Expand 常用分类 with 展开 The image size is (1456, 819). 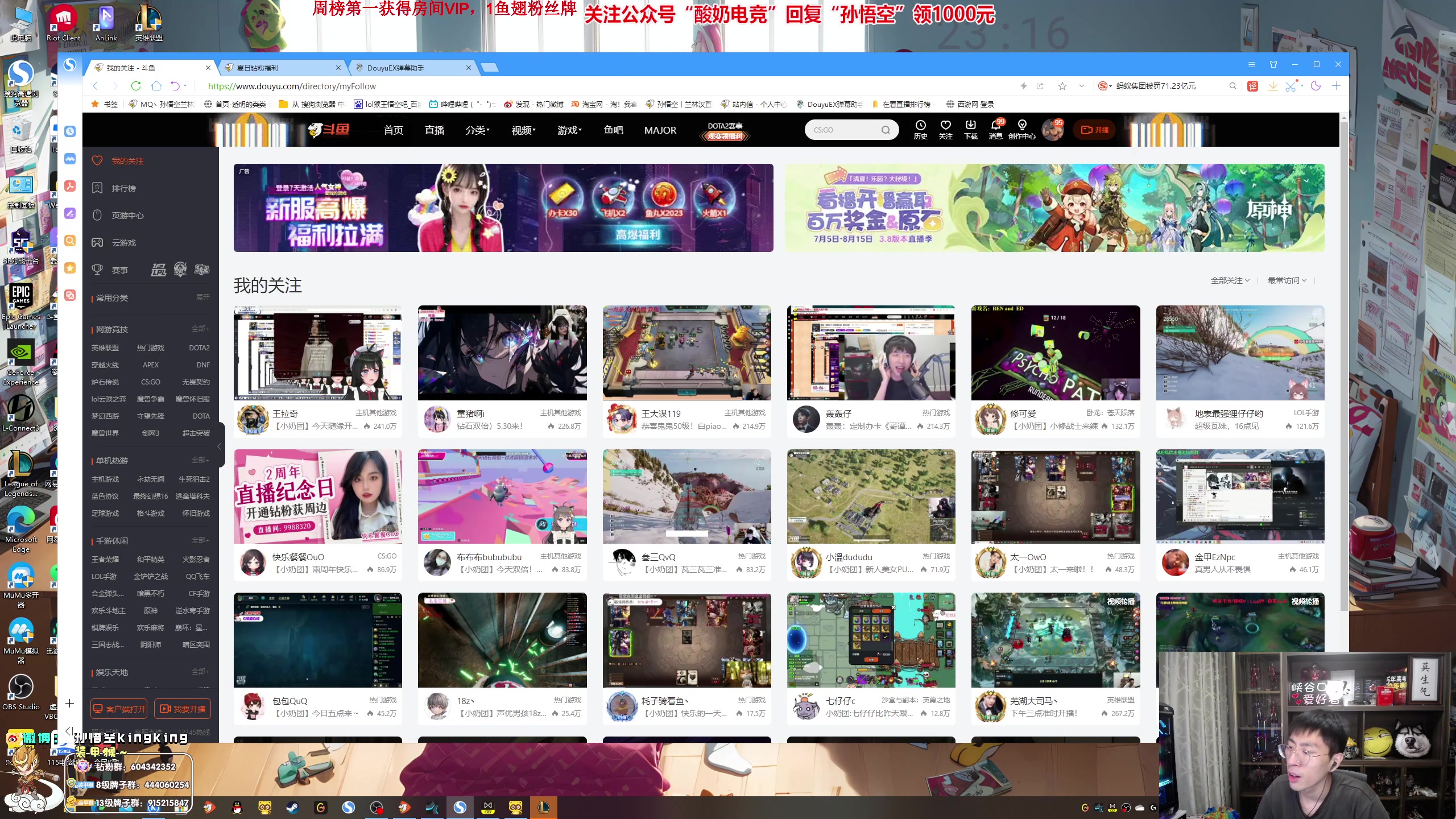coord(203,297)
